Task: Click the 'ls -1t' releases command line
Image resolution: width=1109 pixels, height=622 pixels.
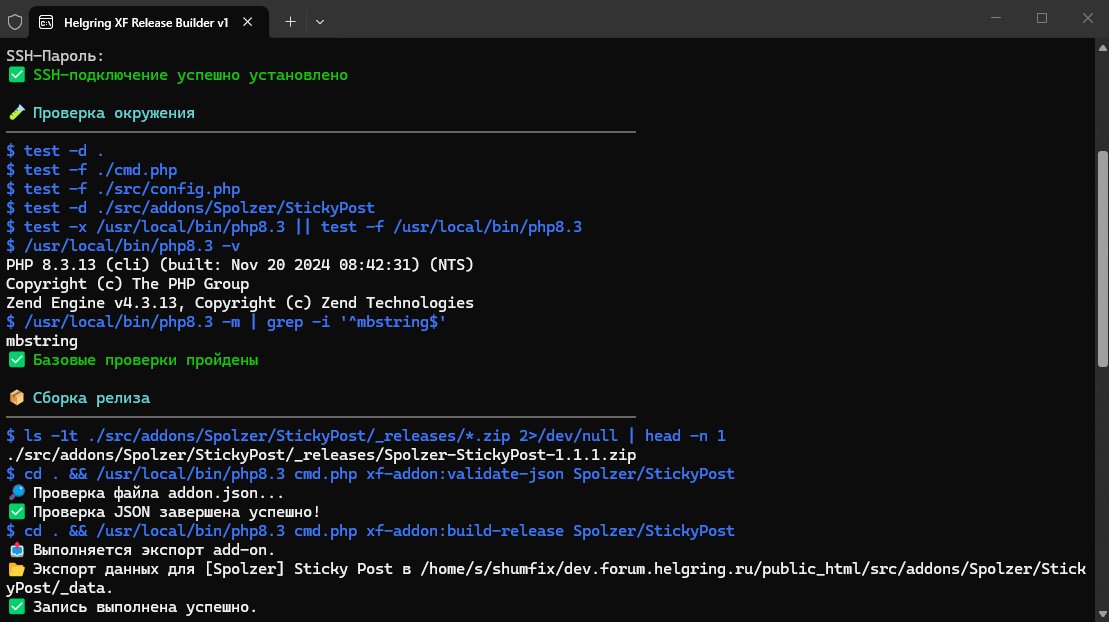Action: tap(366, 436)
